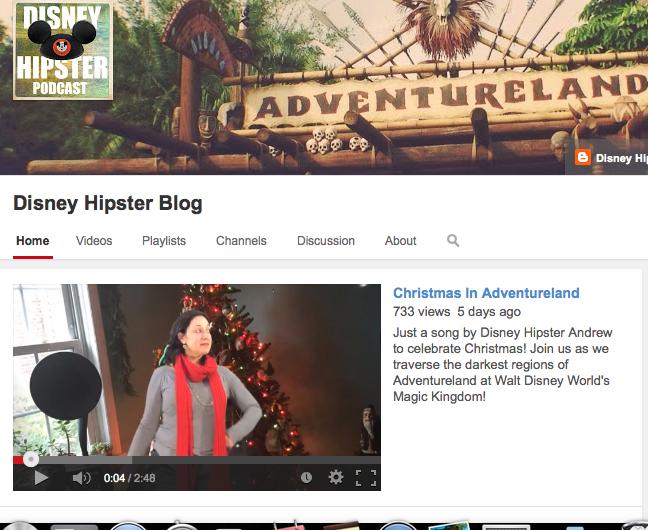
Task: Open video settings gear icon
Action: coord(336,477)
